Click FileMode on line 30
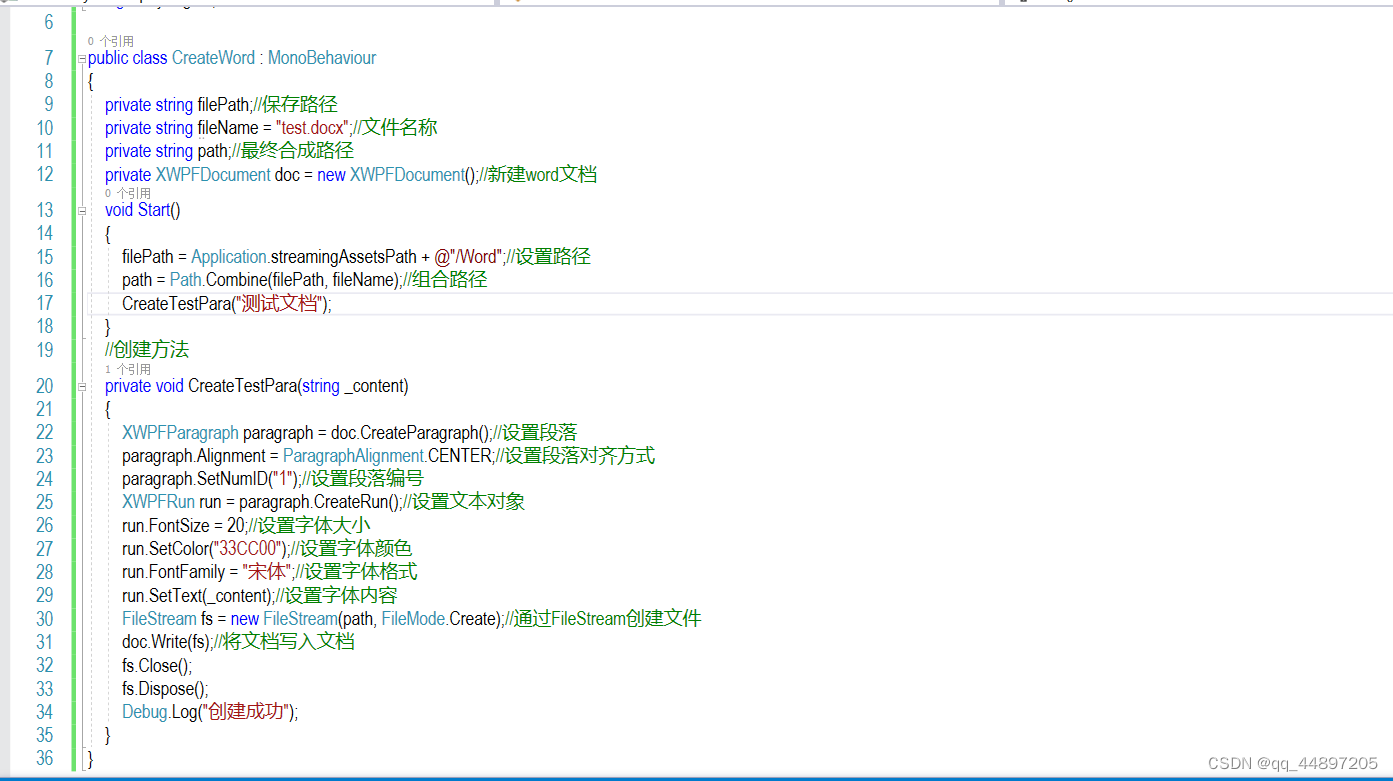This screenshot has width=1393, height=781. click(x=413, y=619)
